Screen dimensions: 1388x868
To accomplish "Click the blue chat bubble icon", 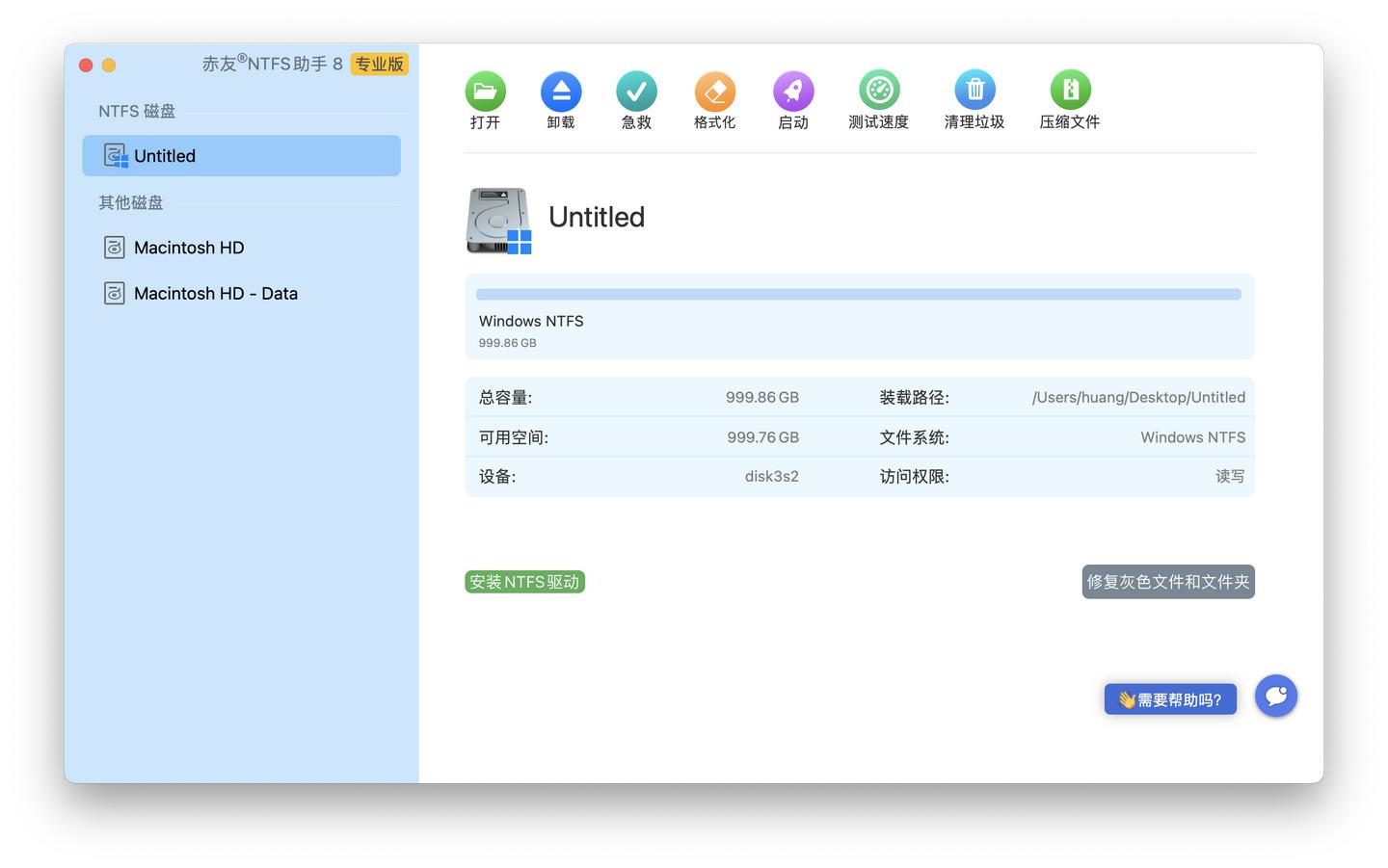I will [x=1275, y=696].
